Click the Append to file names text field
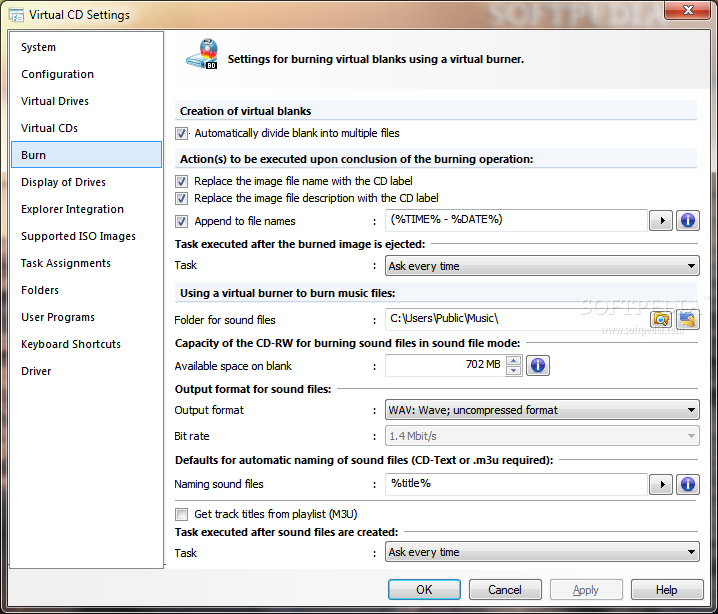Image resolution: width=718 pixels, height=614 pixels. point(517,220)
